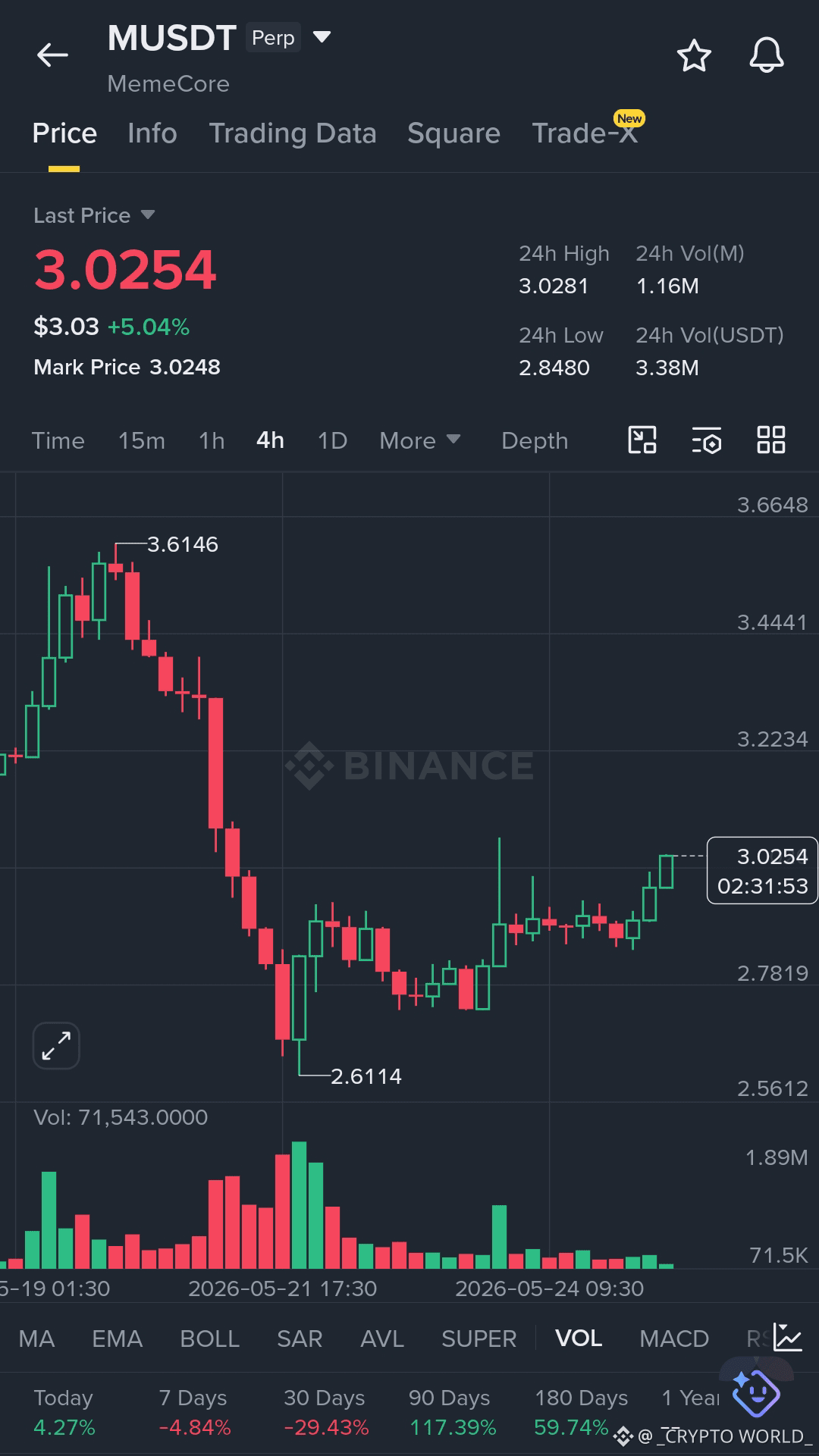Screen dimensions: 819x1456
Task: Tap the 24h Vol(USDT) value 3.38M
Action: tap(667, 368)
